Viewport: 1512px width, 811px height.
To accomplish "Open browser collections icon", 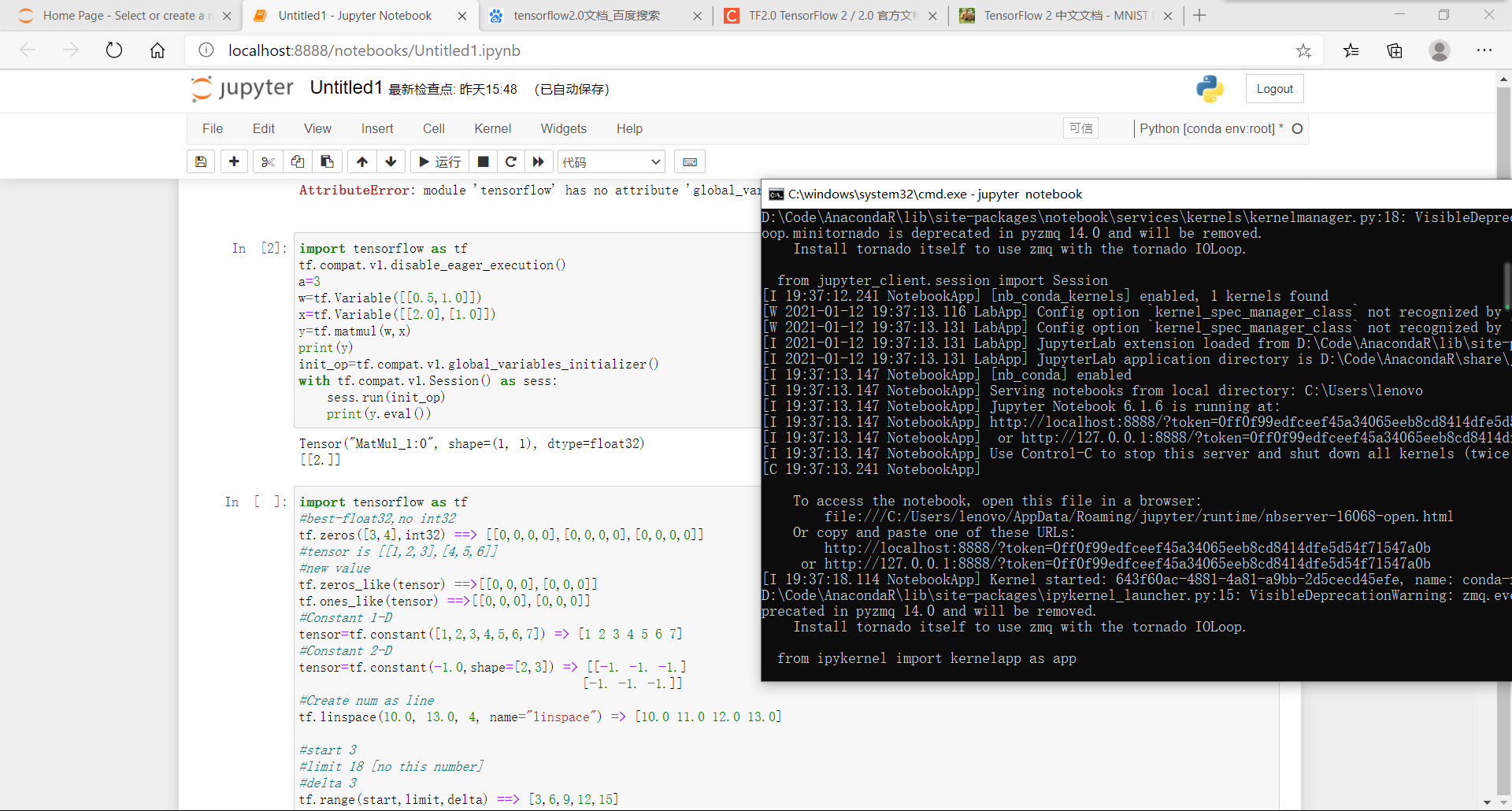I will pyautogui.click(x=1395, y=50).
